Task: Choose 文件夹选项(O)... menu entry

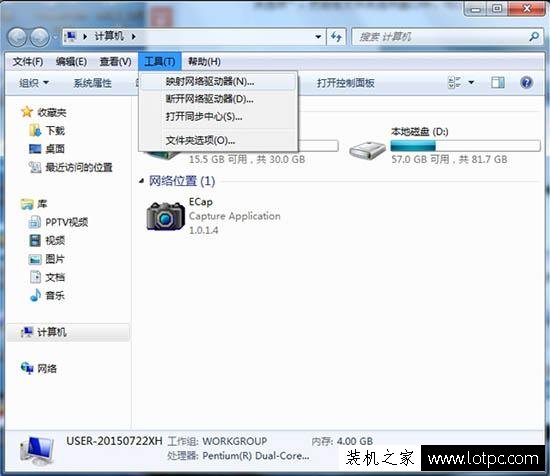Action: coord(218,140)
